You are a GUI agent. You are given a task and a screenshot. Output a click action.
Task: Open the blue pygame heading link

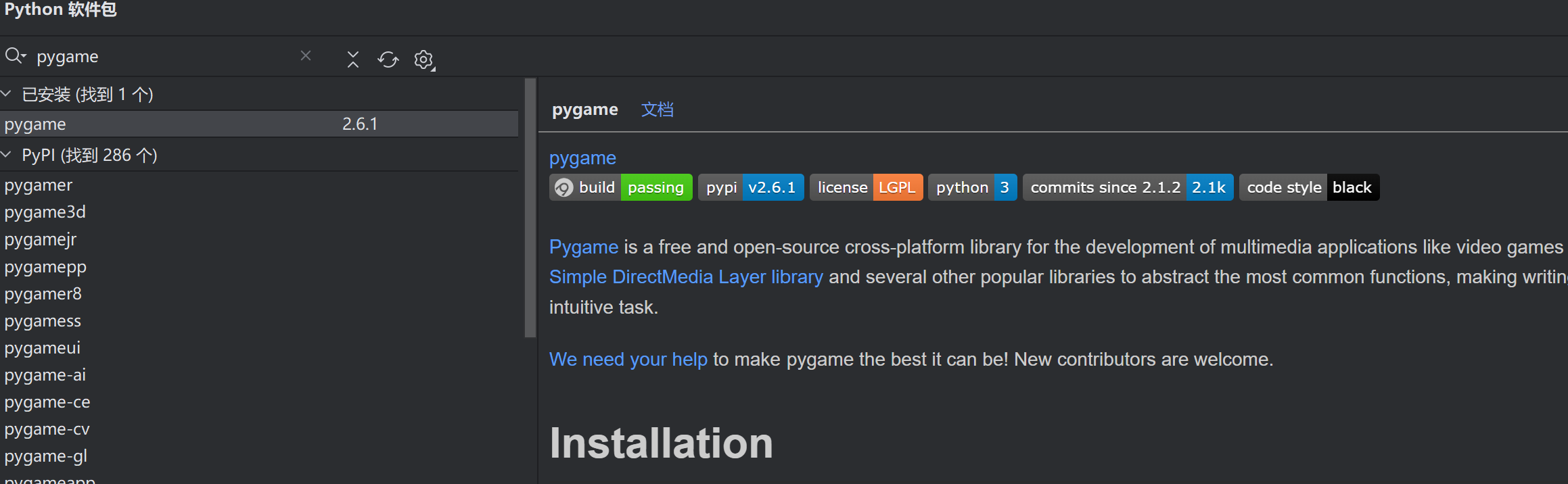pos(582,158)
